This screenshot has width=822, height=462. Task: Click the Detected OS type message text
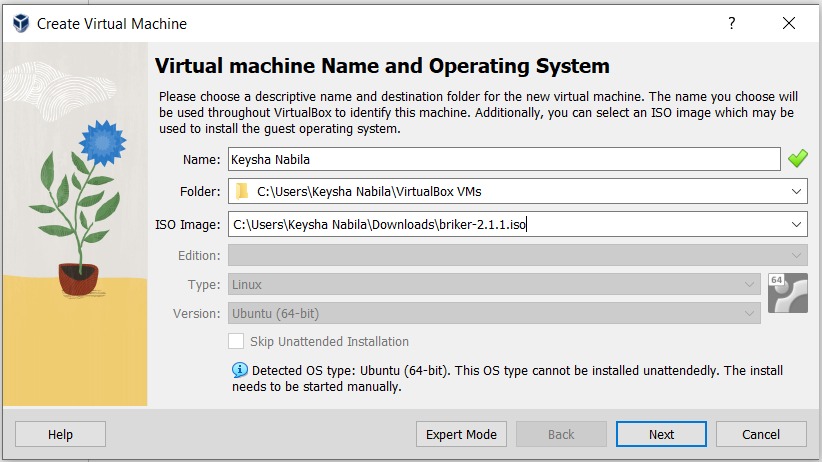(x=507, y=378)
